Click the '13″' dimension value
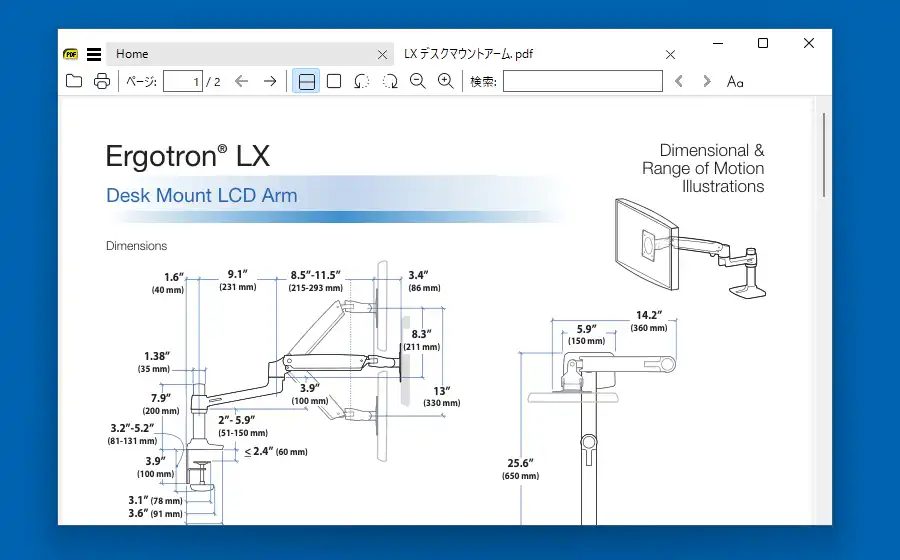Image resolution: width=900 pixels, height=560 pixels. tap(441, 391)
